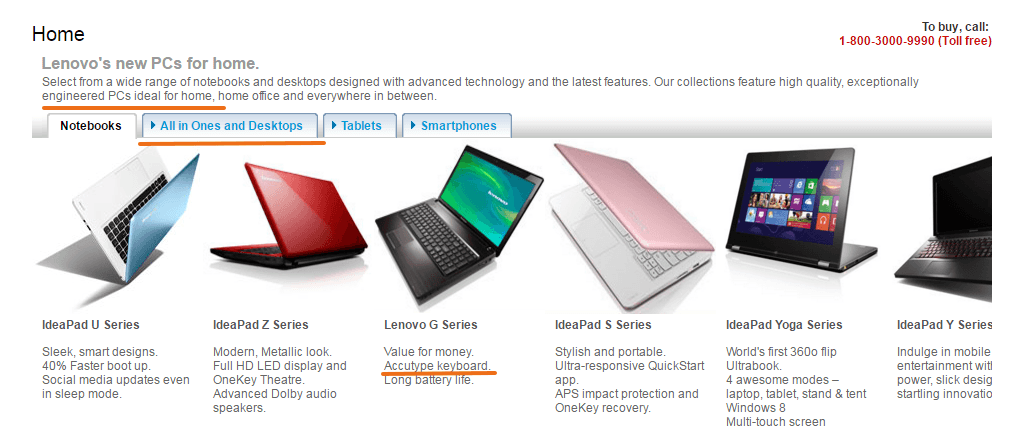Open the IdeaPad S Series heading

click(x=603, y=325)
